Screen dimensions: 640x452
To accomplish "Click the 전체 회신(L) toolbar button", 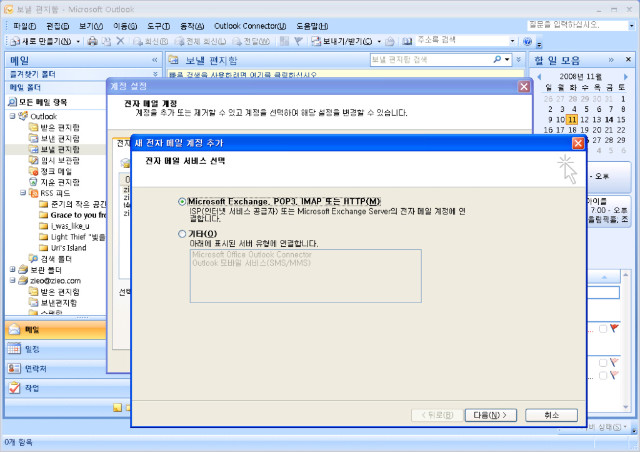I will tap(200, 41).
